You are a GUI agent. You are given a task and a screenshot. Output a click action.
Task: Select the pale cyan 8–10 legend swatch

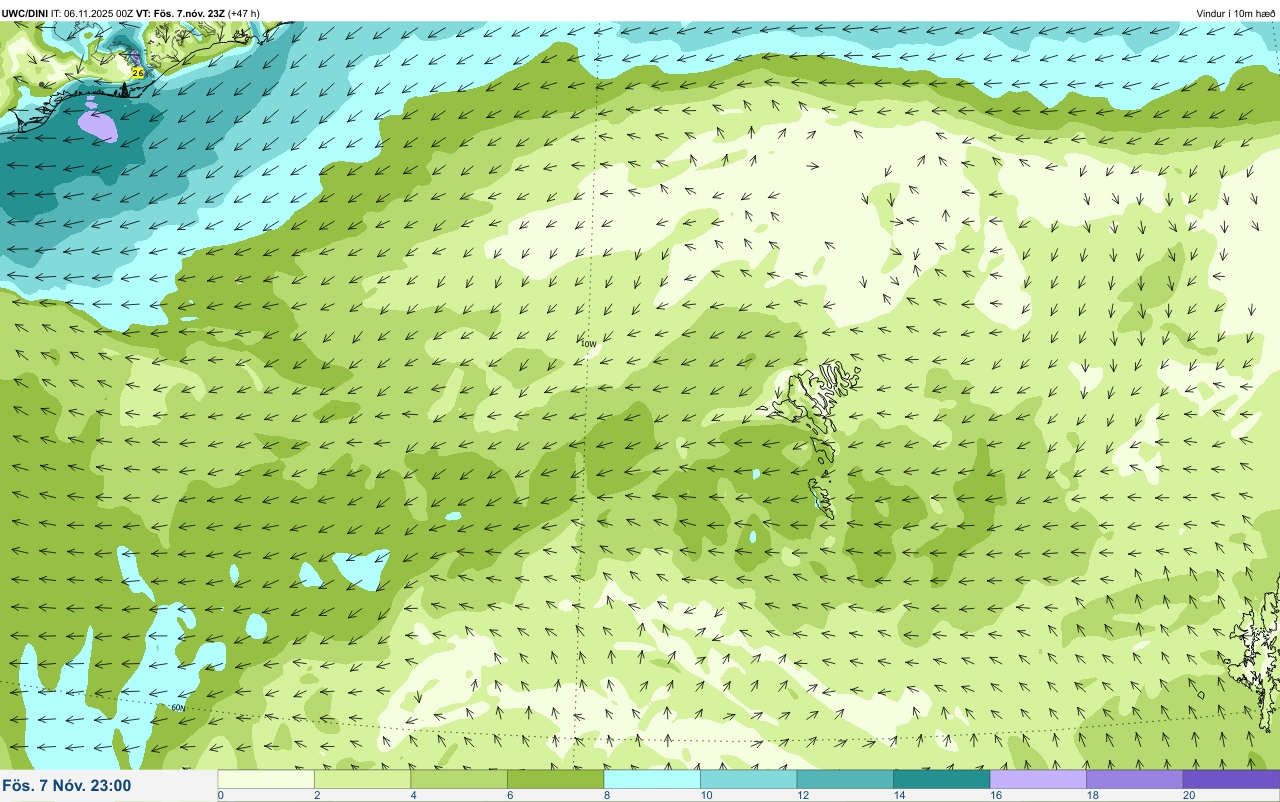pyautogui.click(x=652, y=779)
